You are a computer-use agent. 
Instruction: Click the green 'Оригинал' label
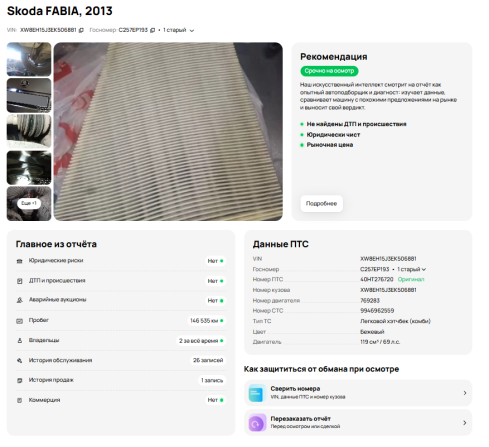(x=411, y=279)
